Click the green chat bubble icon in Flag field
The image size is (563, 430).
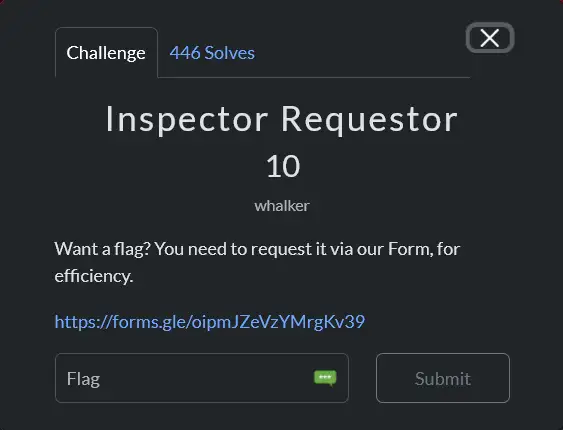pos(325,378)
